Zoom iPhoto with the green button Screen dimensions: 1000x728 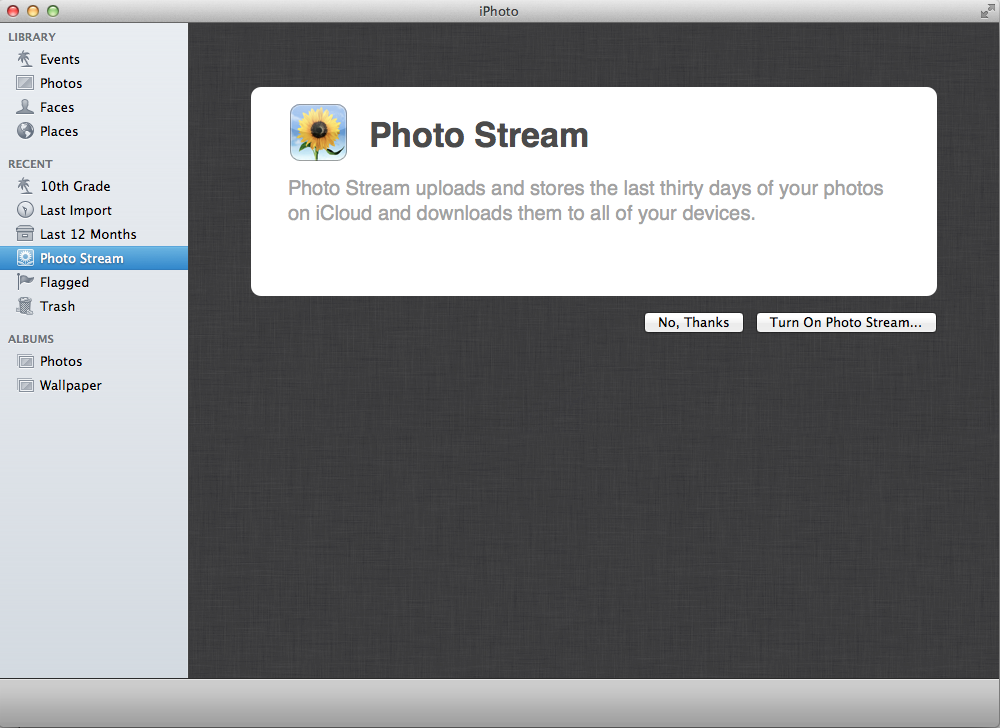coord(54,11)
